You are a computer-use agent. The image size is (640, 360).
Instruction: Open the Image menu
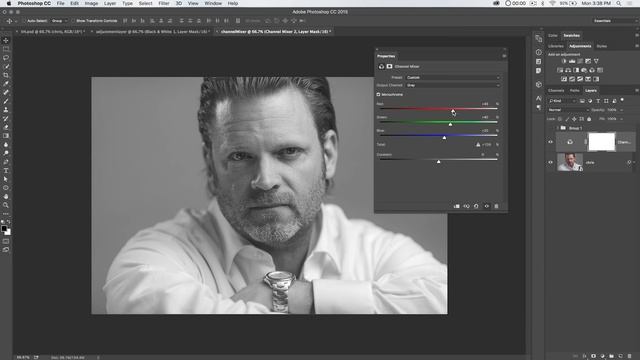coord(91,3)
